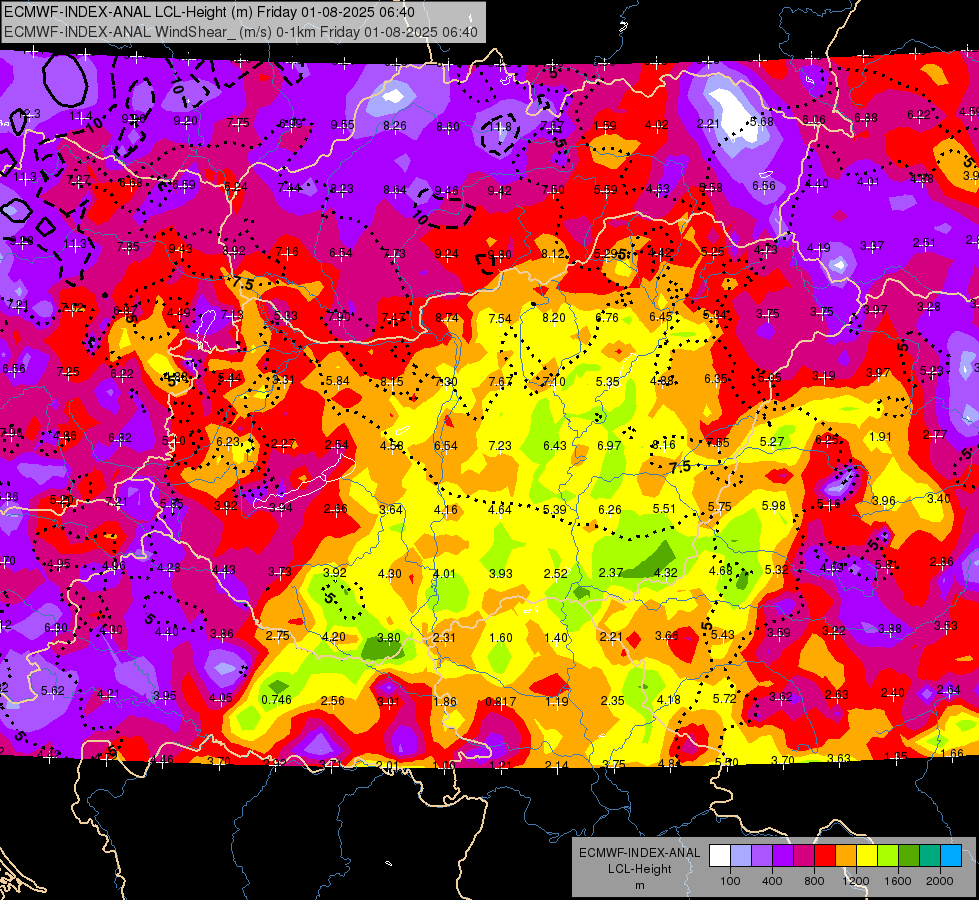Click the wind shear value 6.97
Image resolution: width=979 pixels, height=900 pixels.
click(609, 445)
